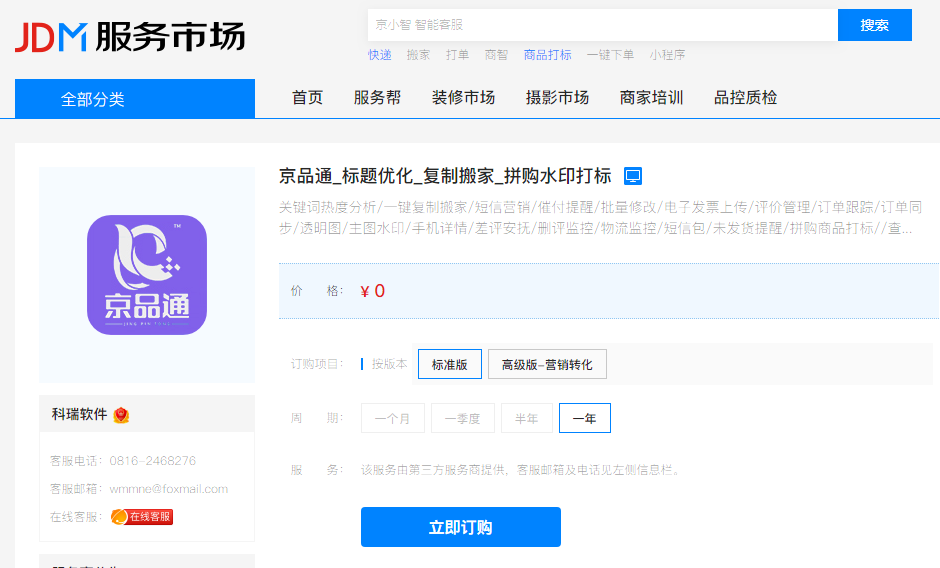This screenshot has width=940, height=568.
Task: Select the 高级版-营销转化 version option
Action: 547,364
